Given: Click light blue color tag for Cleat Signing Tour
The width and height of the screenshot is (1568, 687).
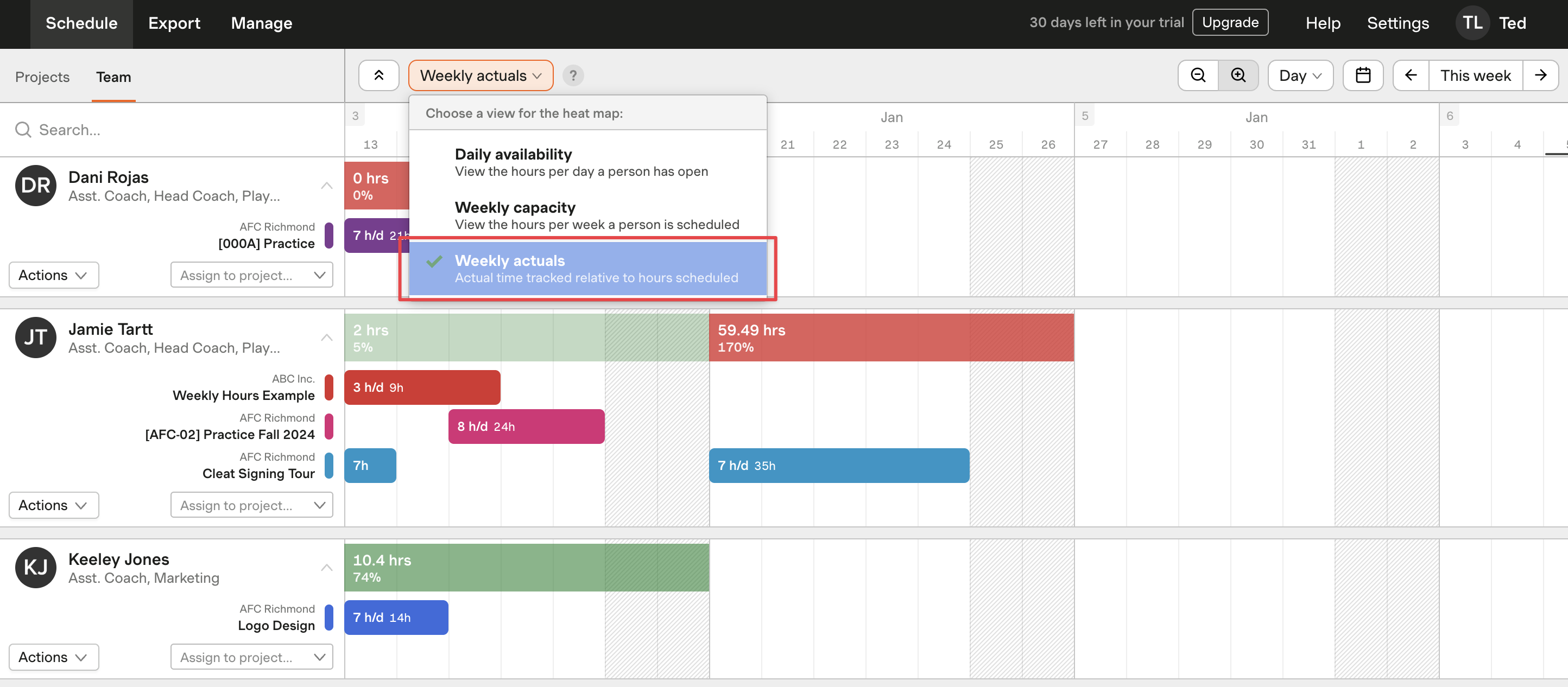Looking at the screenshot, I should pos(328,466).
